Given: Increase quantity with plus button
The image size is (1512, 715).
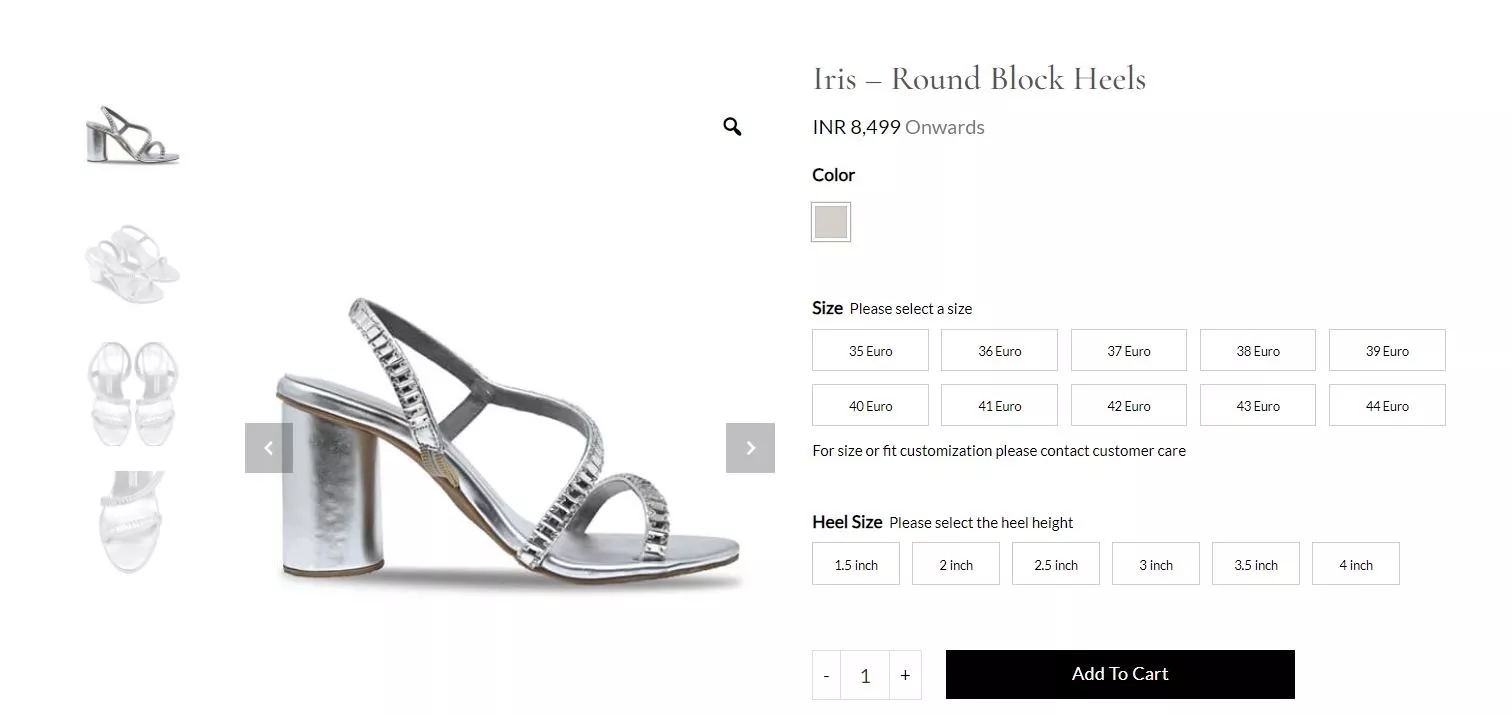Looking at the screenshot, I should (x=905, y=675).
